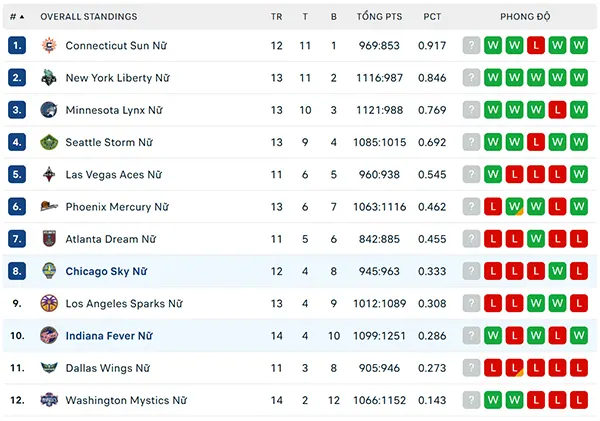Click the rank number 12. for Washington Mystics

point(17,400)
